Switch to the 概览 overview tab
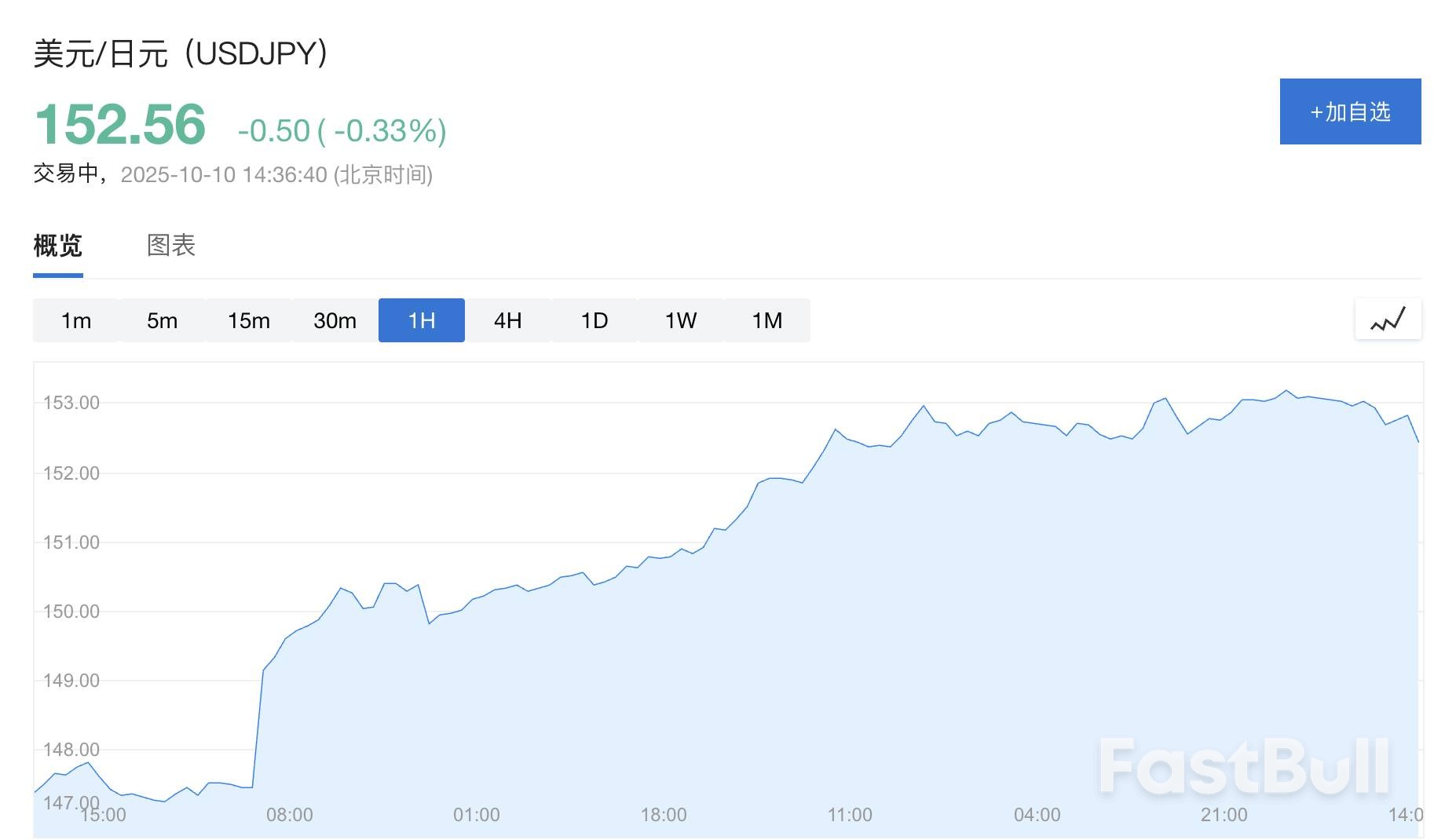 (x=57, y=246)
